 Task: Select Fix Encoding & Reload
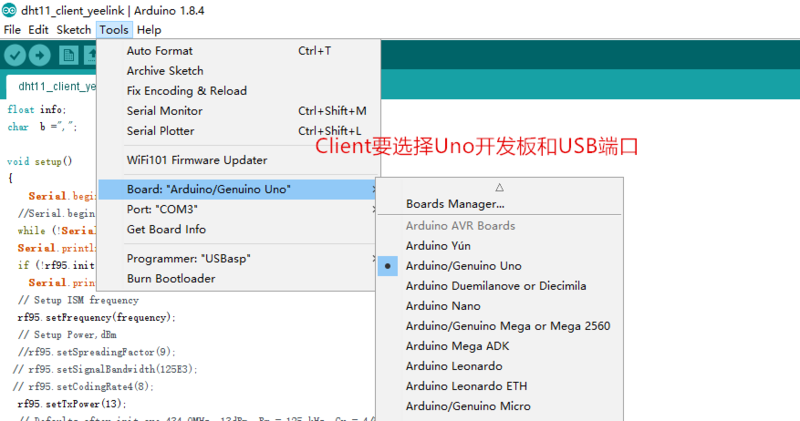(x=239, y=91)
